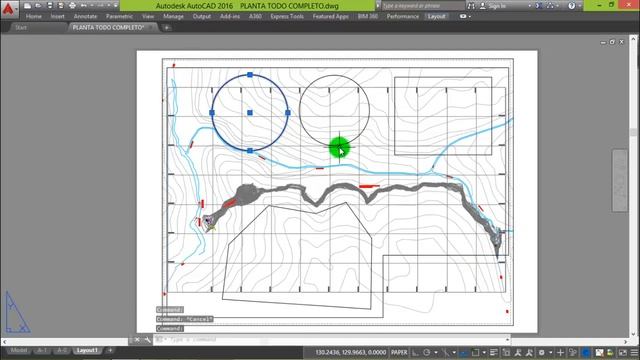Click the Annotation Monitor plus icon
Image resolution: width=640 pixels, height=360 pixels.
pyautogui.click(x=560, y=352)
